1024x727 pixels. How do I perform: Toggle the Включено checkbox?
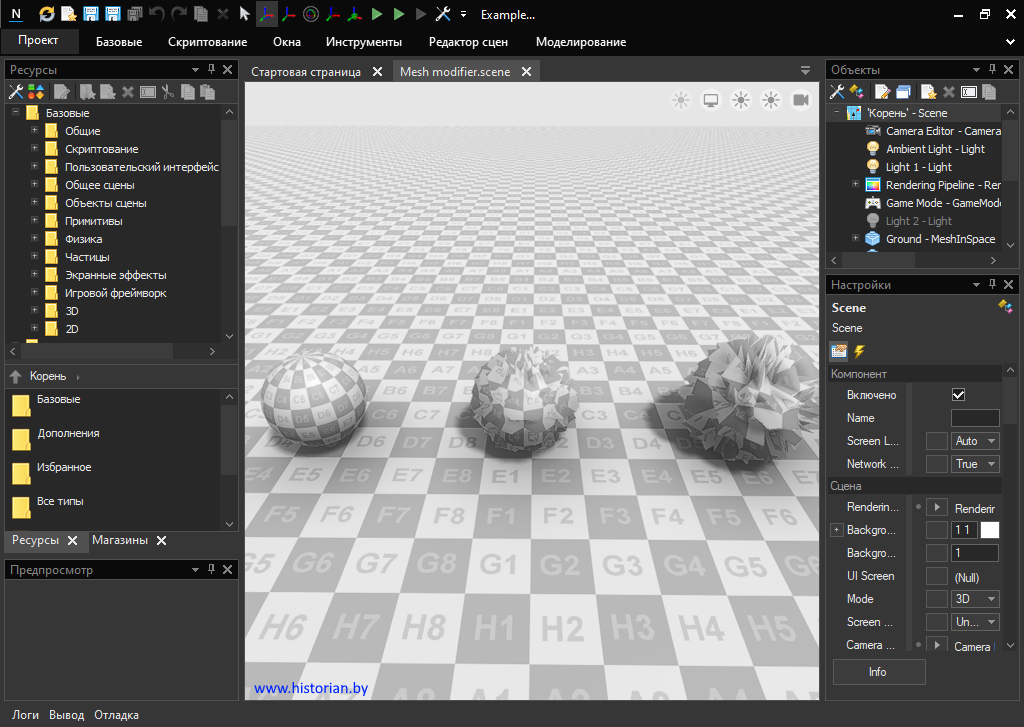coord(959,395)
